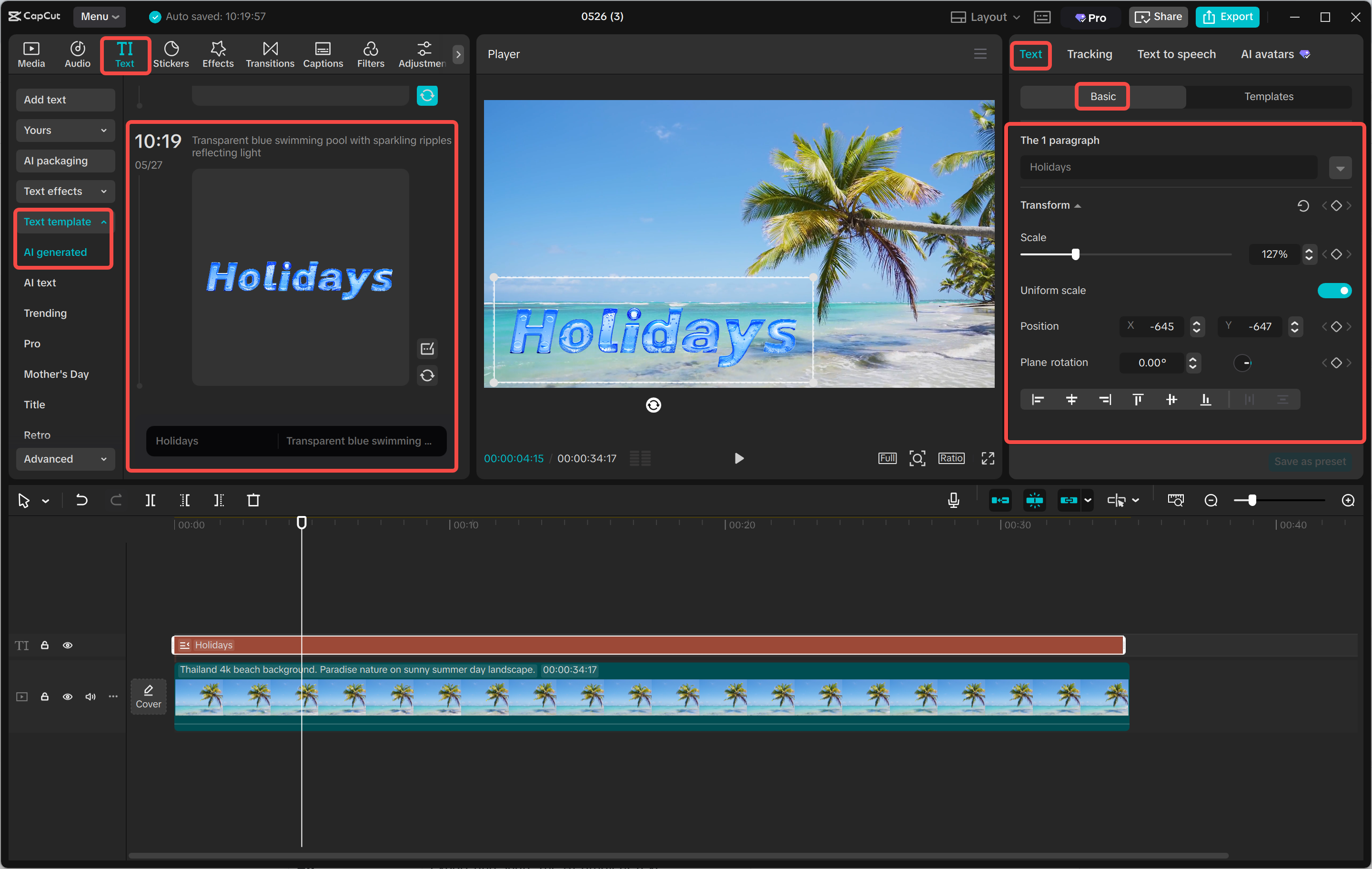Reset the Transform settings
The image size is (1372, 869).
click(x=1302, y=206)
